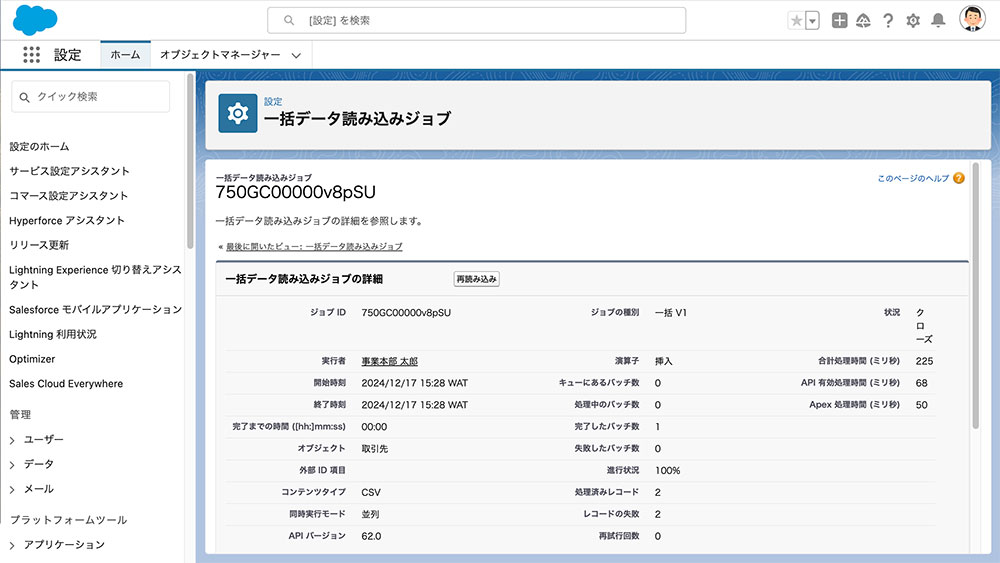1000x563 pixels.
Task: Click the 62.0 API version value
Action: pyautogui.click(x=371, y=536)
